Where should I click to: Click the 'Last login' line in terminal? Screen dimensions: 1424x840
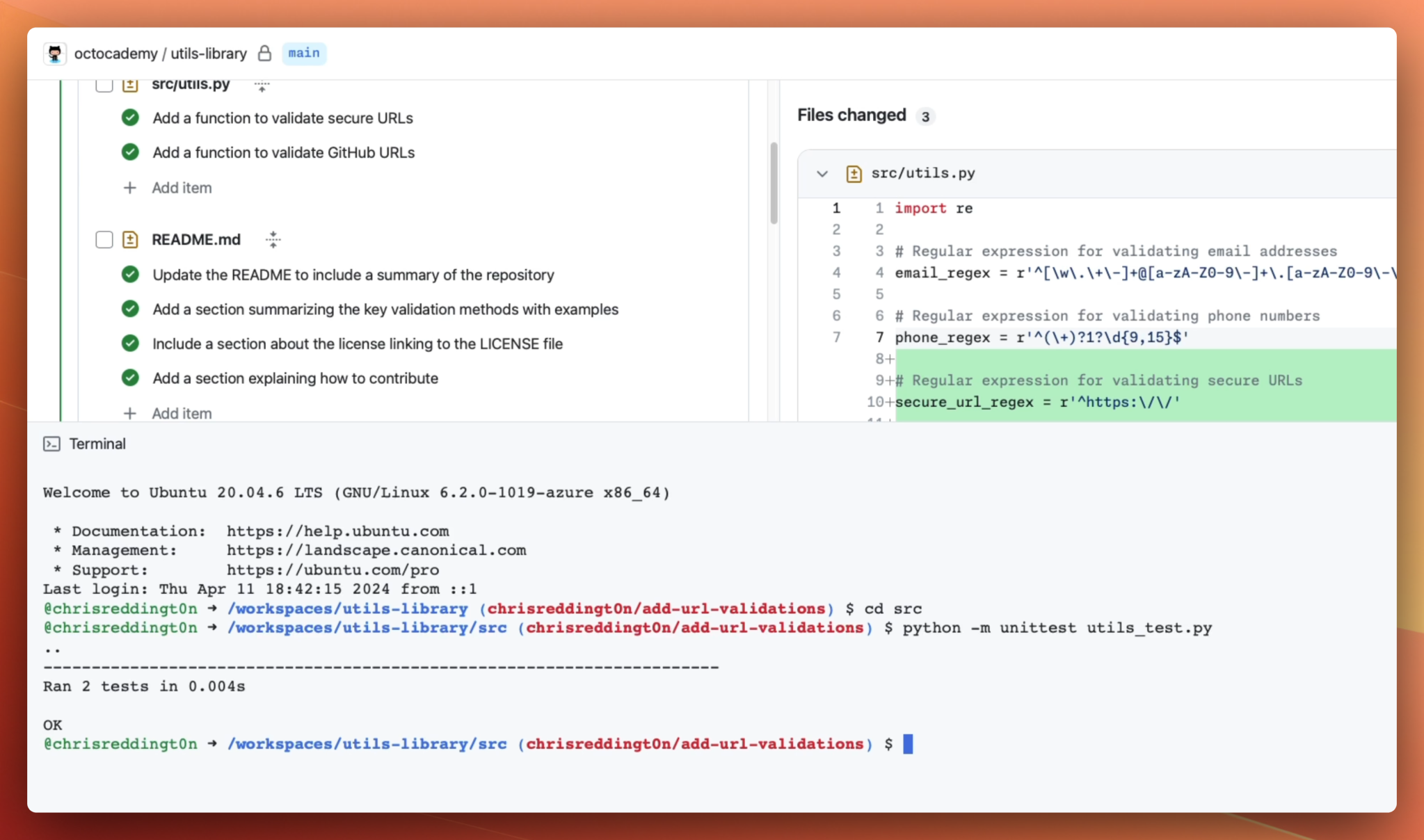click(x=260, y=589)
